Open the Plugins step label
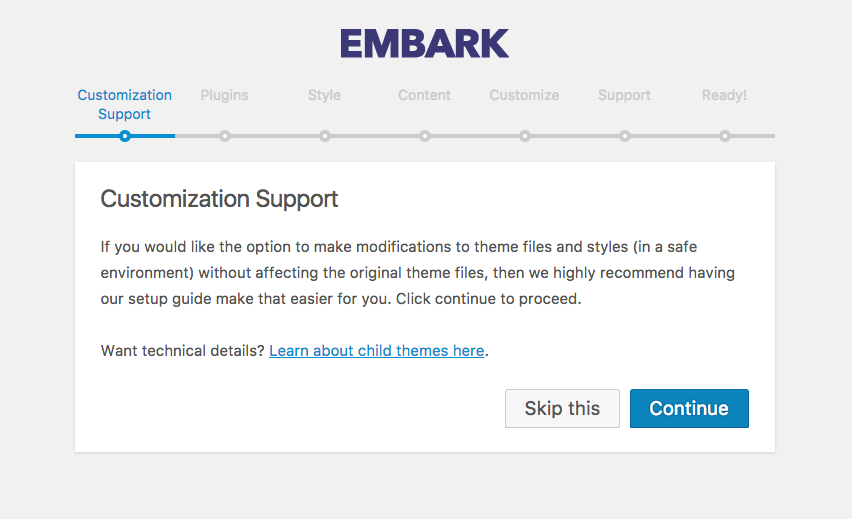The width and height of the screenshot is (852, 519). coord(224,95)
